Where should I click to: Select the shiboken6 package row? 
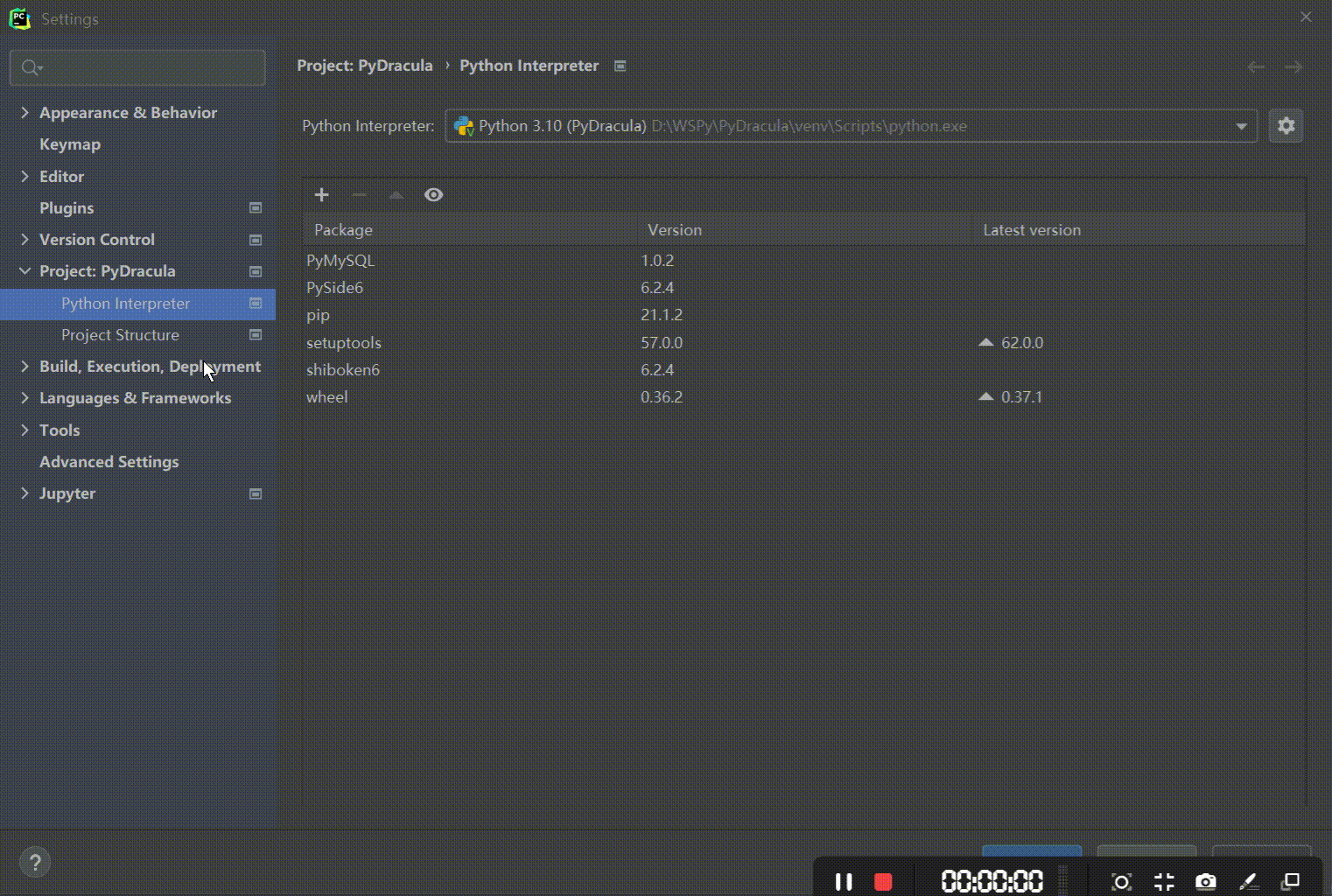(x=804, y=369)
